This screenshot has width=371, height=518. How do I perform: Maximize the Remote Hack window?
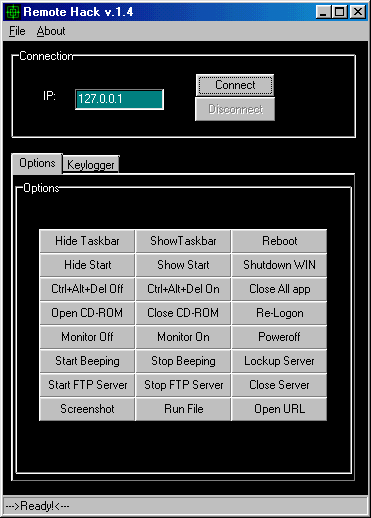tap(340, 12)
